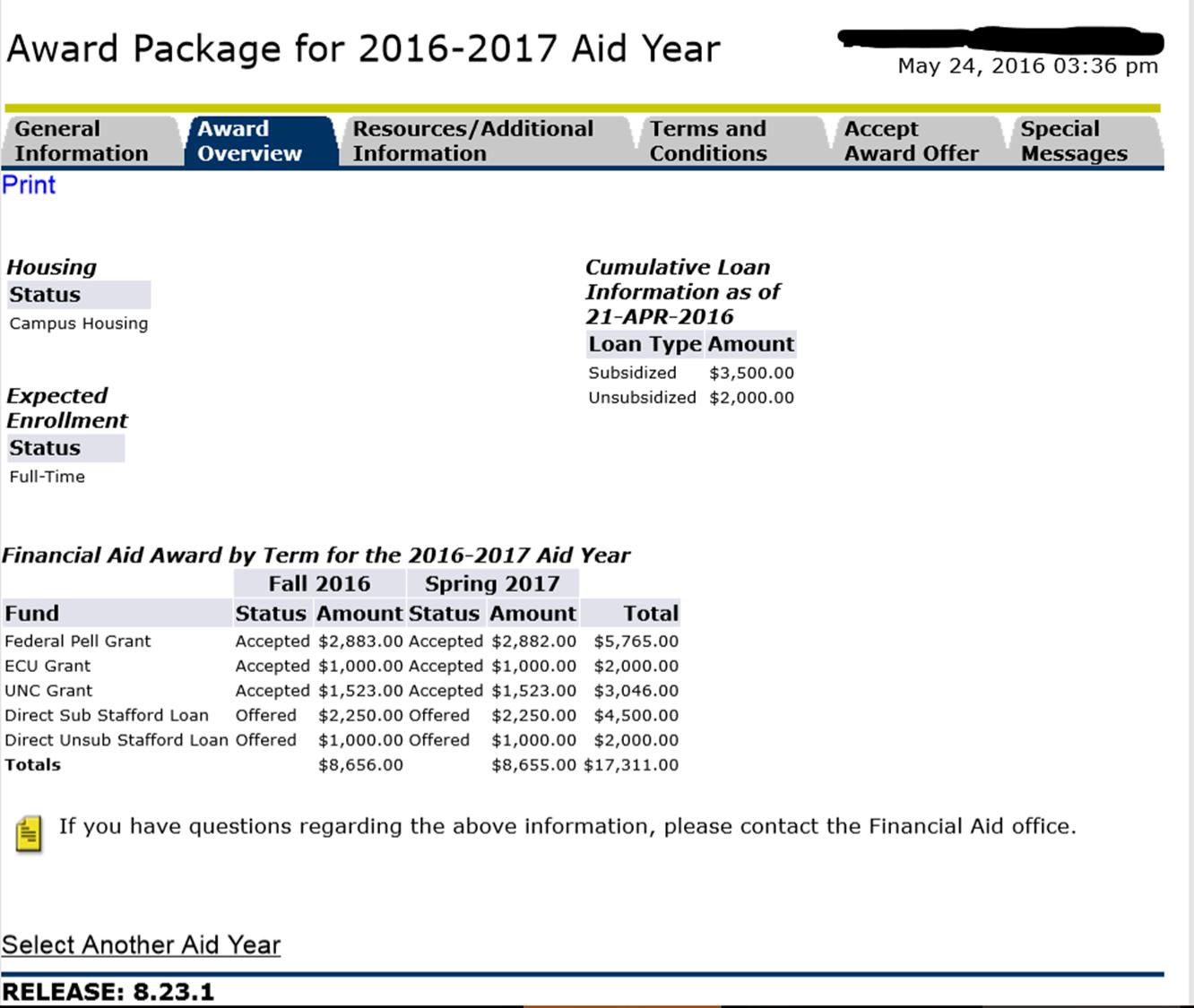Select the Cumulative Loan Information heading
Screen dimensions: 1194x1008
(x=682, y=292)
